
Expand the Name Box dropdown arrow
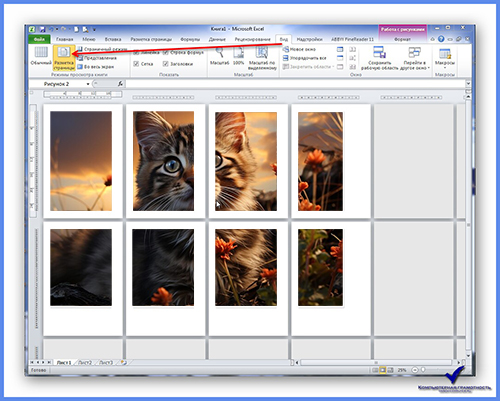[x=88, y=84]
